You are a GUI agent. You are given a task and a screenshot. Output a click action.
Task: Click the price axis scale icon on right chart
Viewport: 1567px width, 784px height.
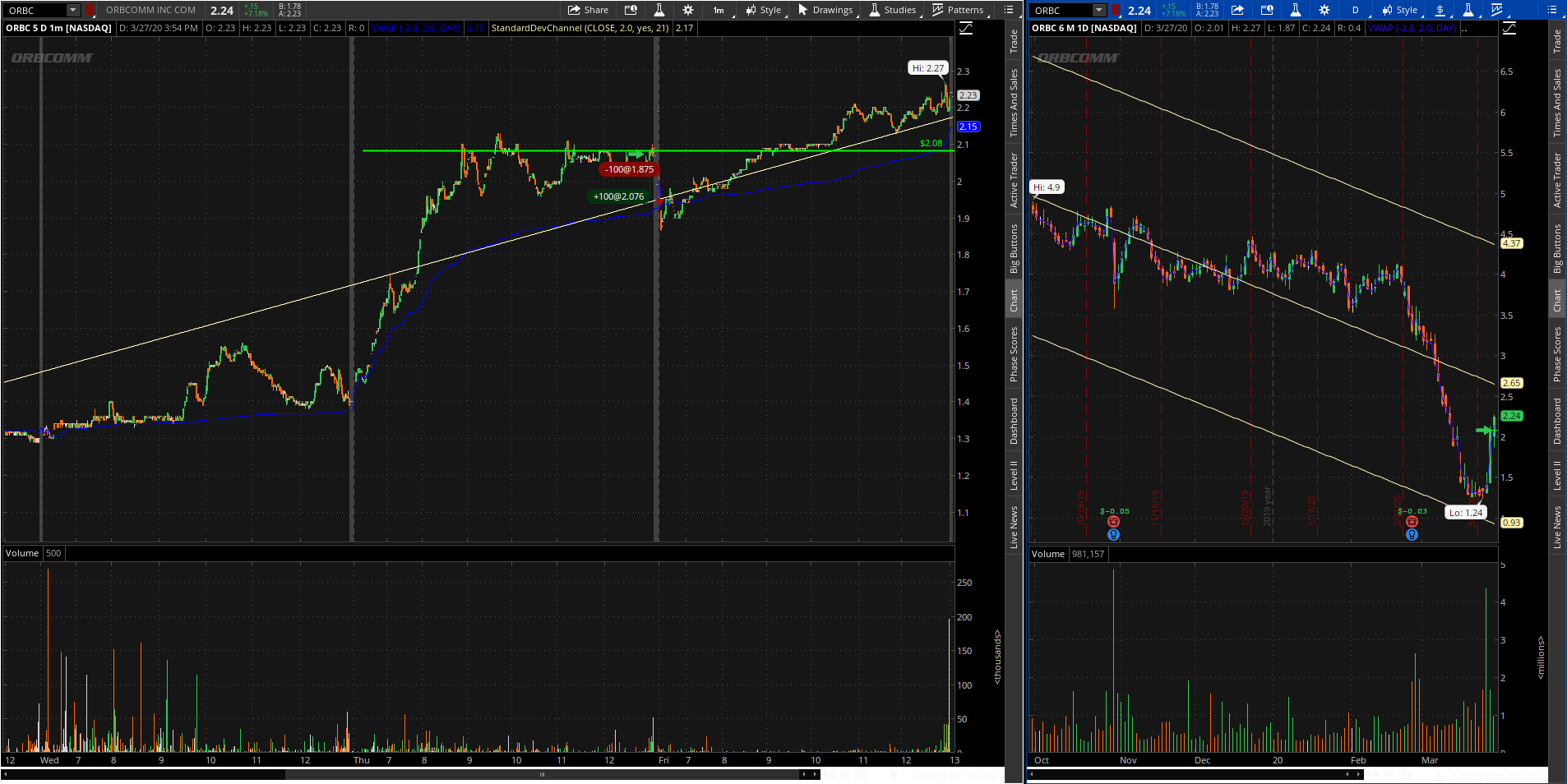pos(1509,28)
